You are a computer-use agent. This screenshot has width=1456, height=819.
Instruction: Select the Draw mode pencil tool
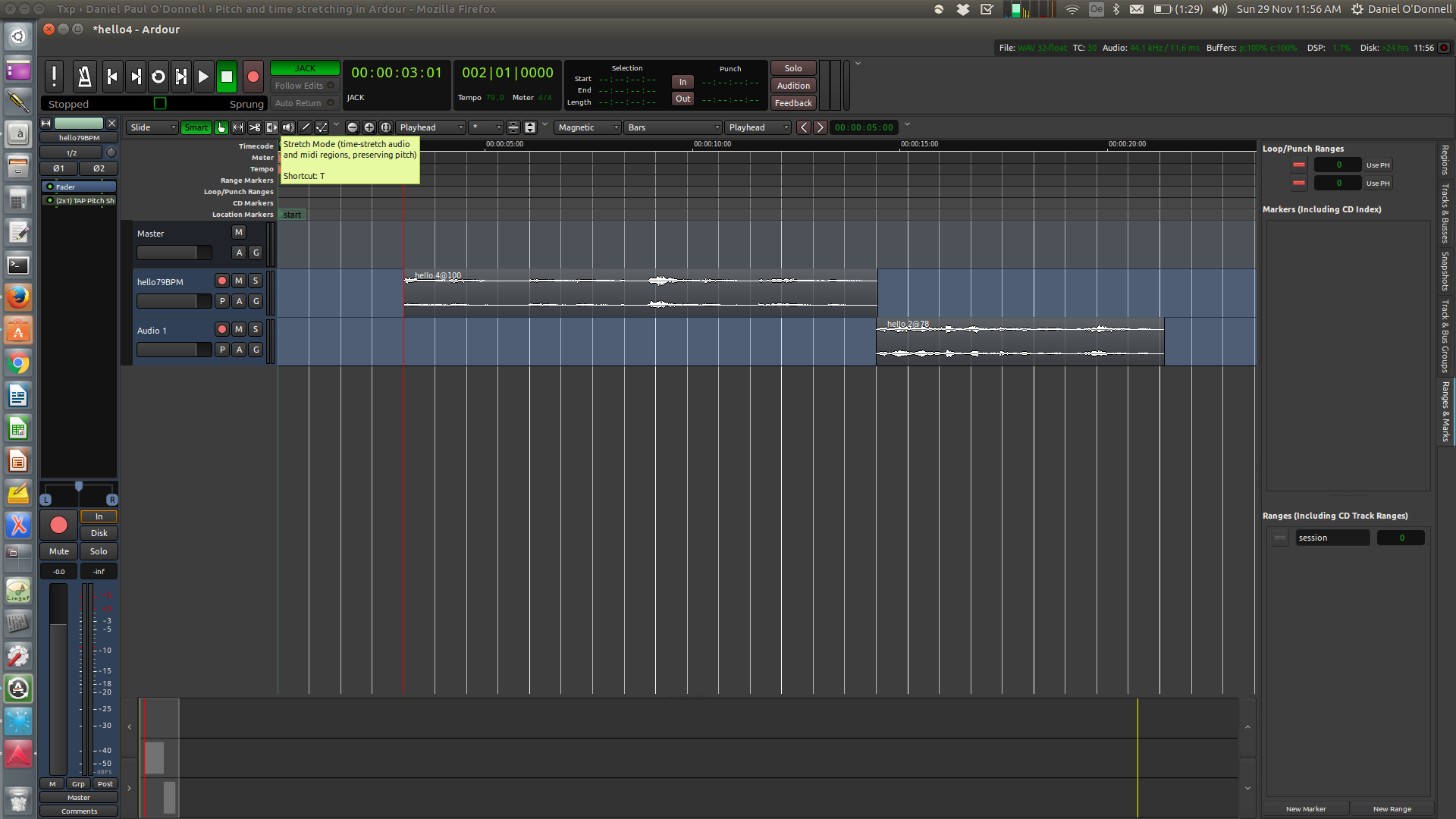[305, 127]
